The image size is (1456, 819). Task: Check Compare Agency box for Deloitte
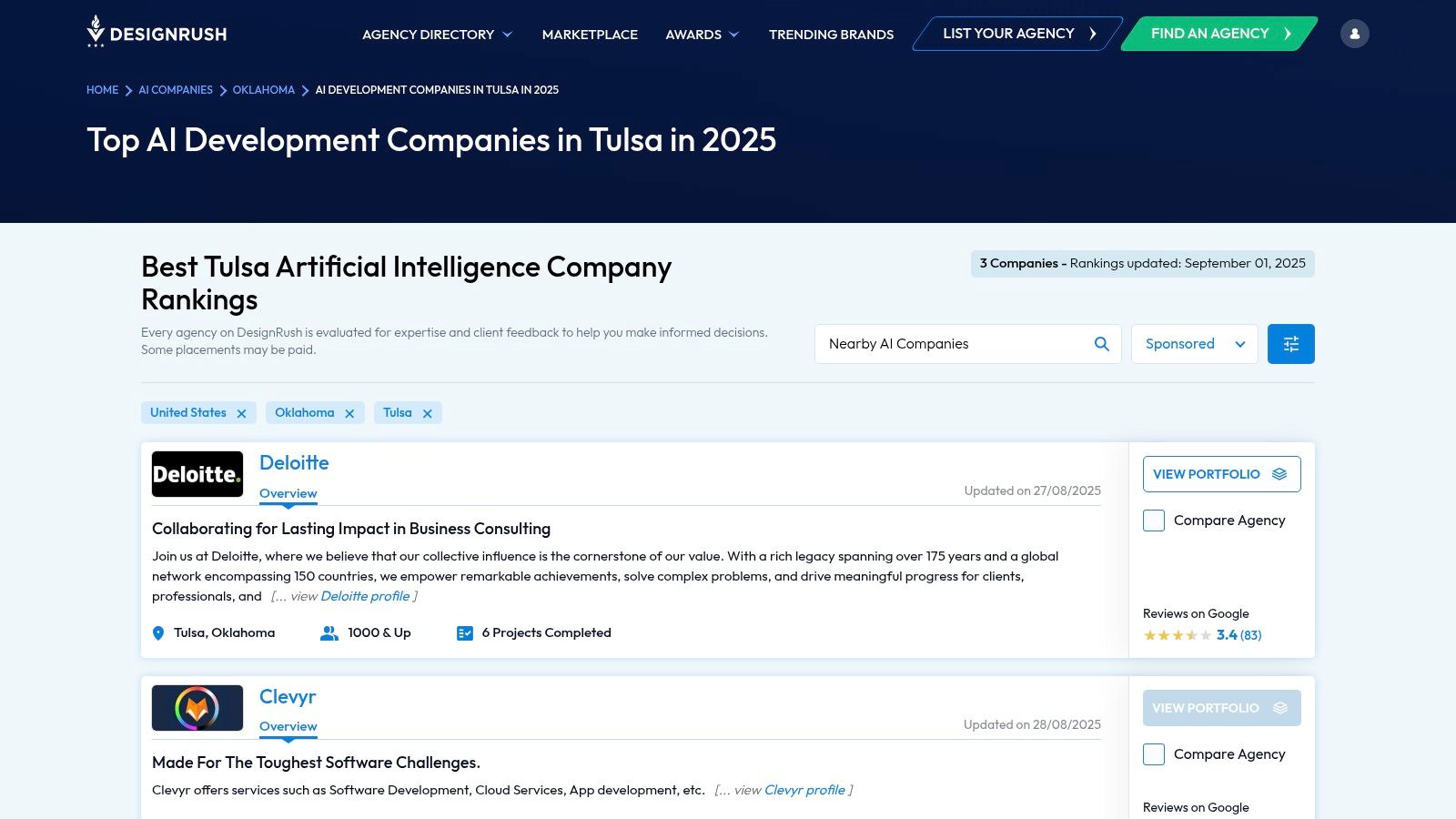tap(1154, 521)
